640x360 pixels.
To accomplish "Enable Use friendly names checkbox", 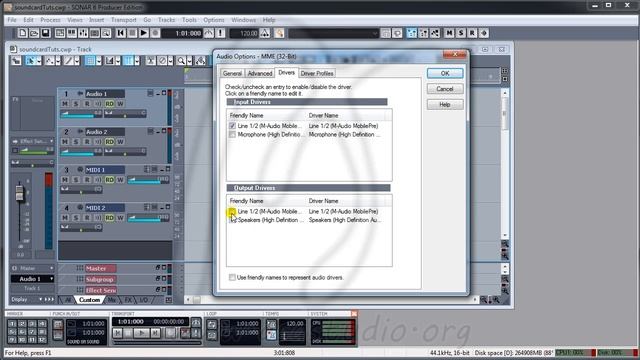I will [232, 278].
